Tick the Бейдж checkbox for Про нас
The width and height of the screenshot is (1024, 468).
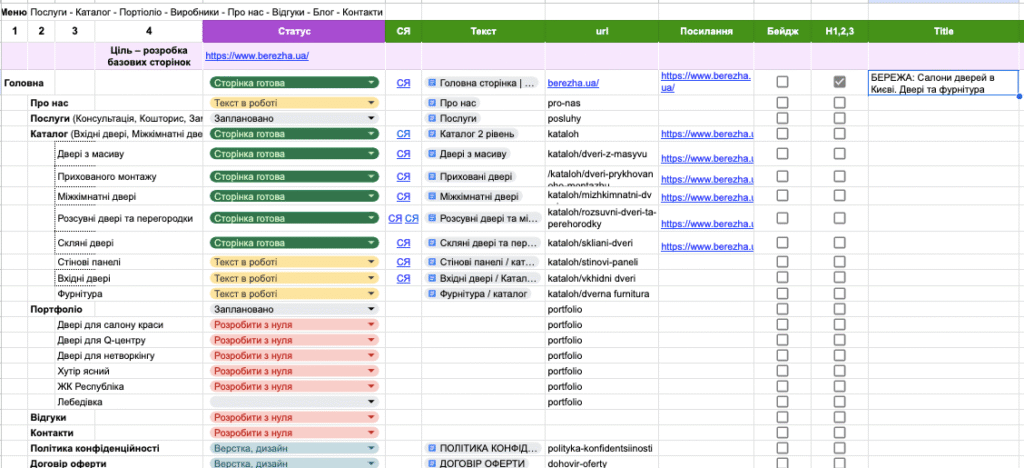782,103
